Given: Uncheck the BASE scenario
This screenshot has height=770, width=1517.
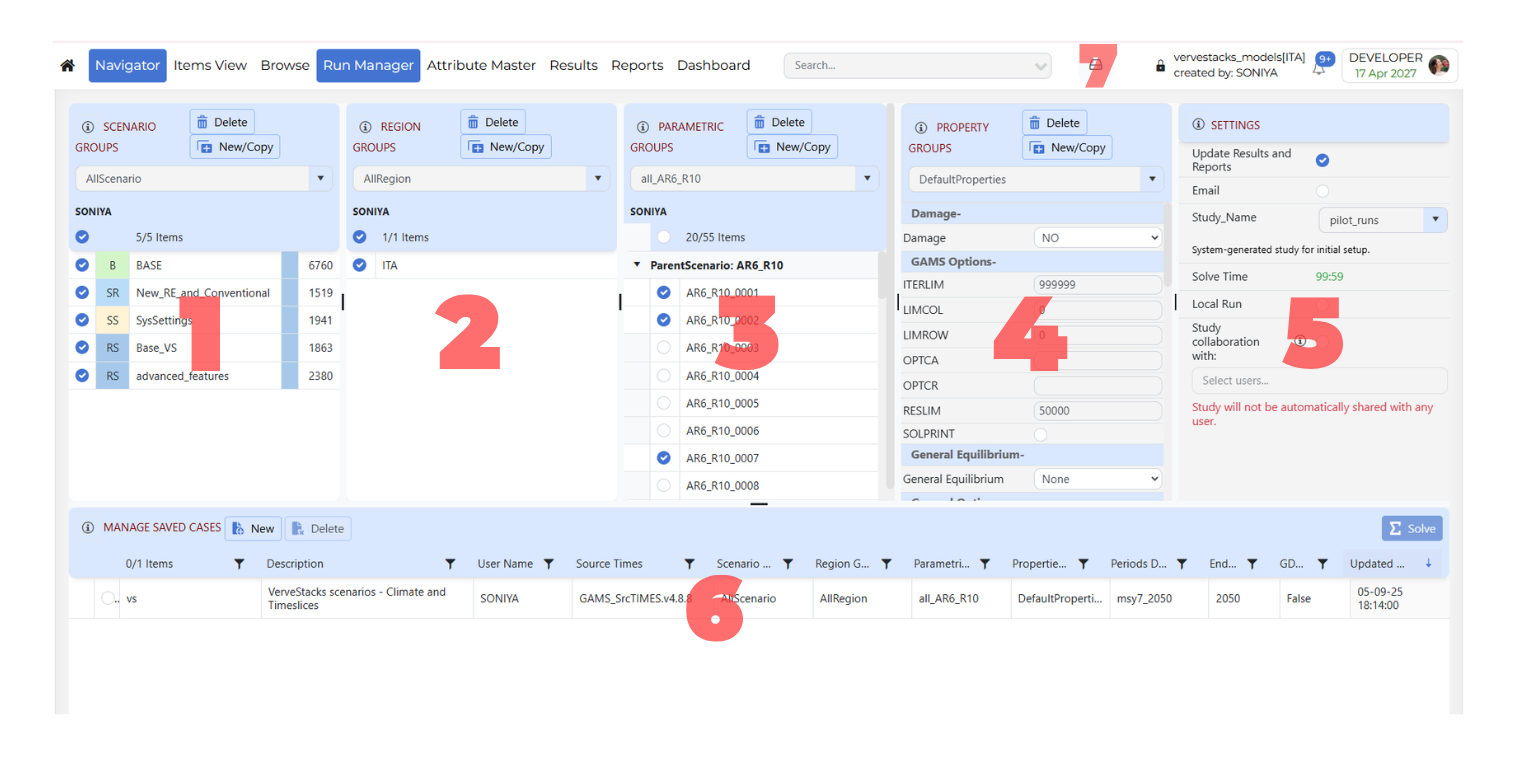Looking at the screenshot, I should [82, 265].
